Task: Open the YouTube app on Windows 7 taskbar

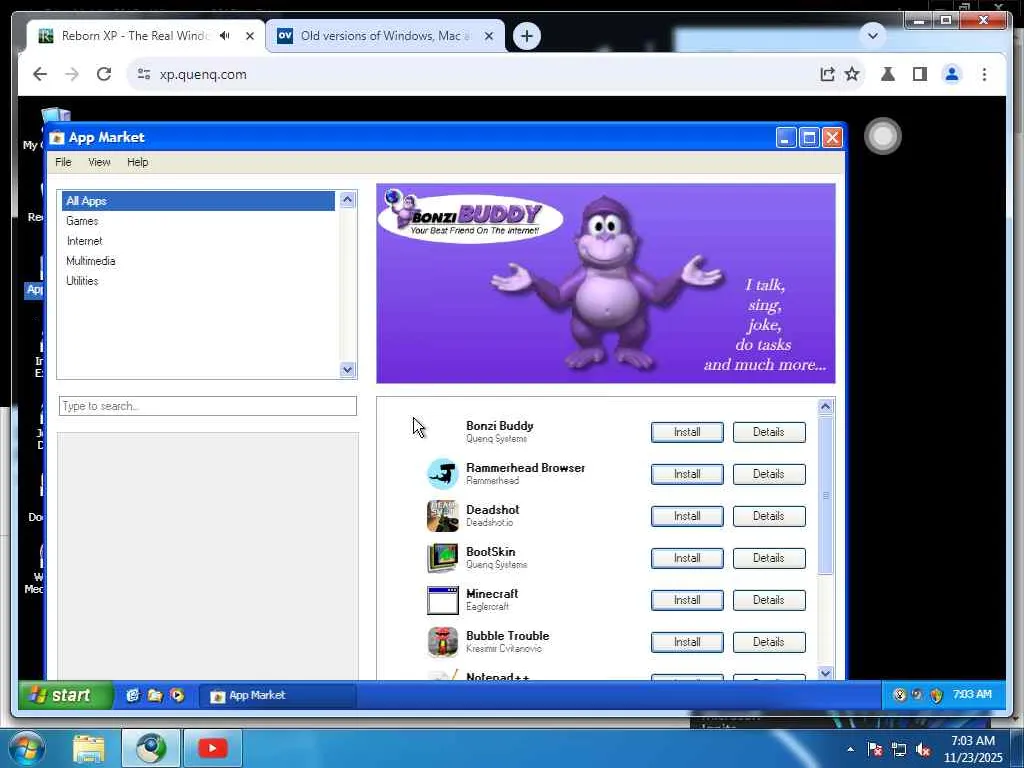Action: [212, 748]
